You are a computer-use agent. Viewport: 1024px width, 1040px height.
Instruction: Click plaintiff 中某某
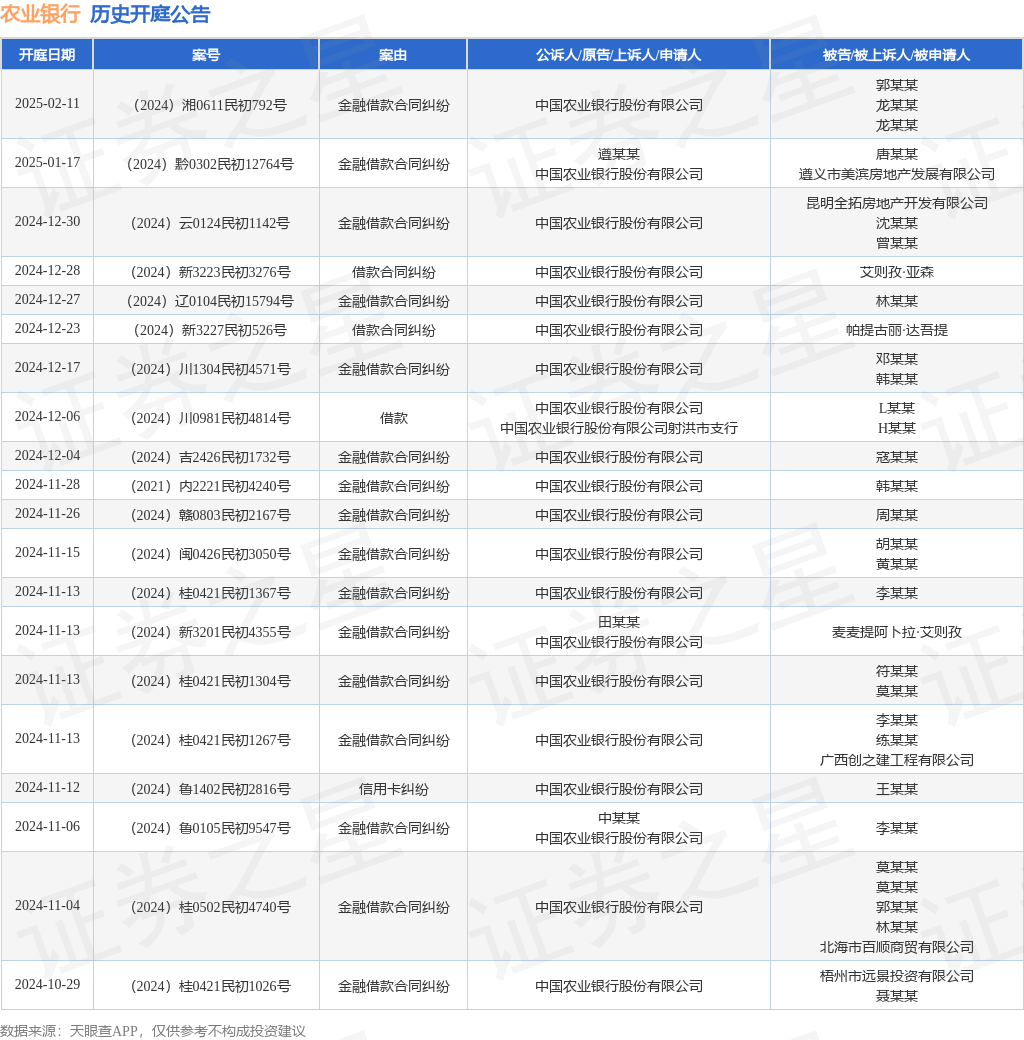pyautogui.click(x=618, y=819)
